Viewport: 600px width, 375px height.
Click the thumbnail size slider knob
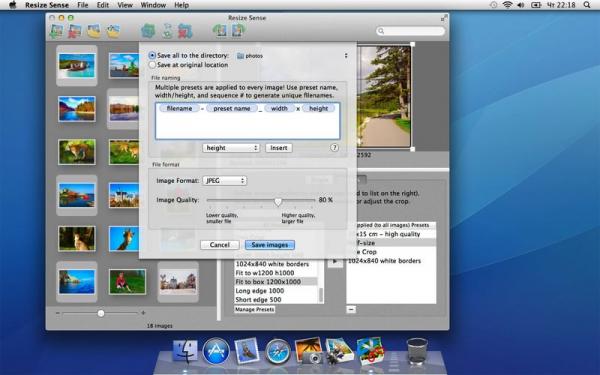(x=101, y=313)
